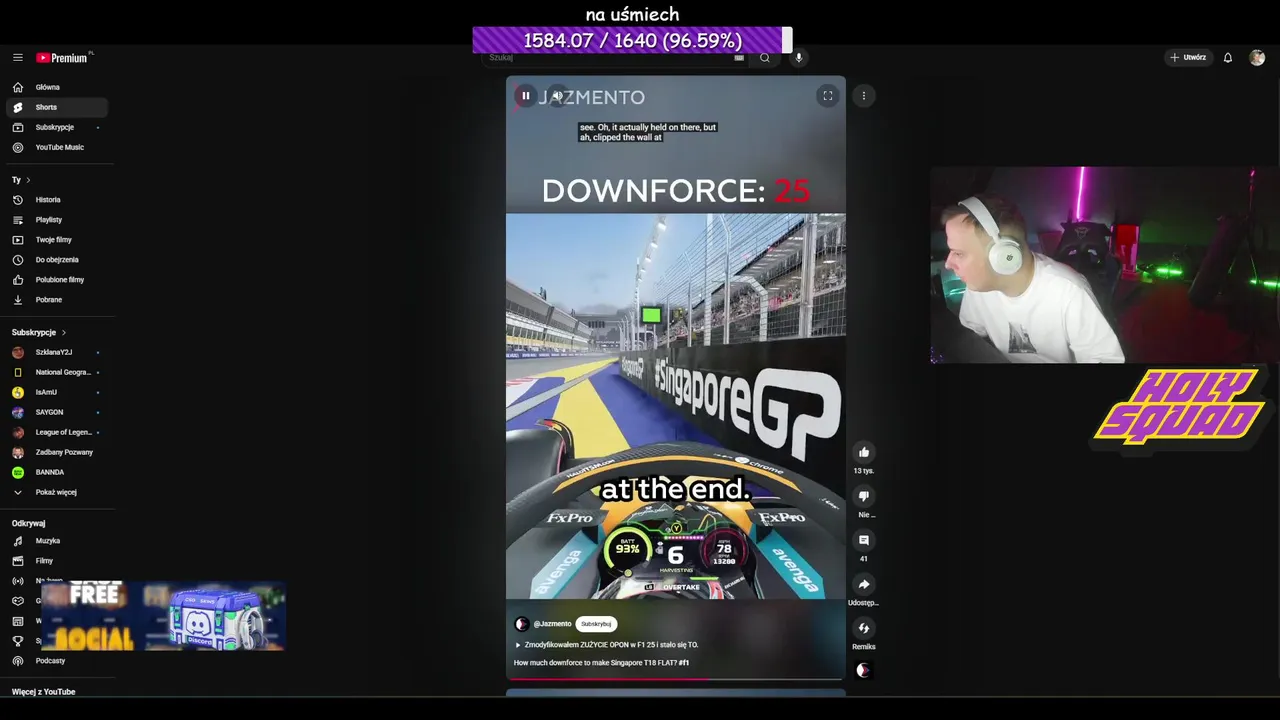Viewport: 1280px width, 720px height.
Task: Enter fullscreen on the Short
Action: (x=827, y=96)
